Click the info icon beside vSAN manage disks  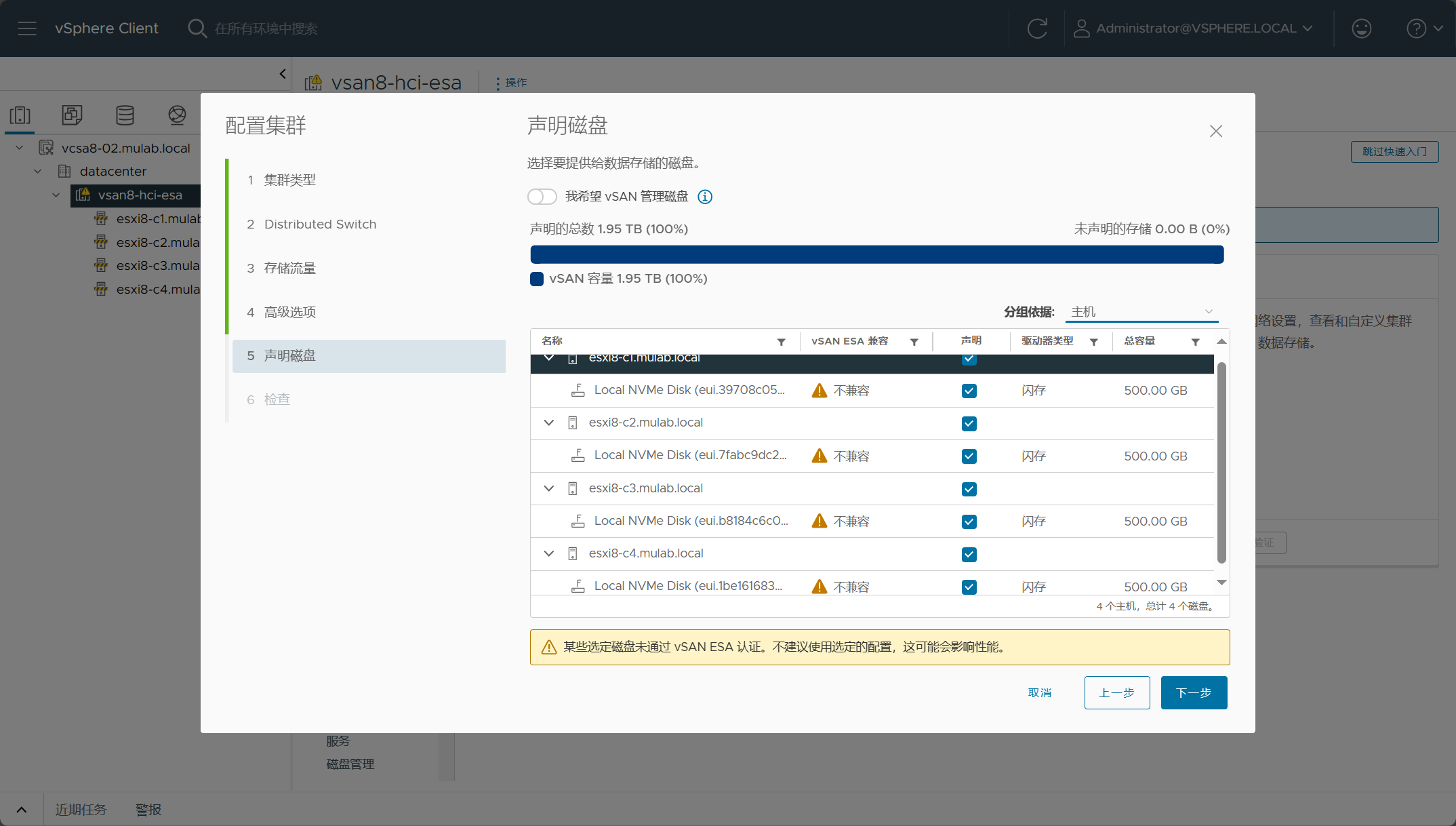pos(705,197)
